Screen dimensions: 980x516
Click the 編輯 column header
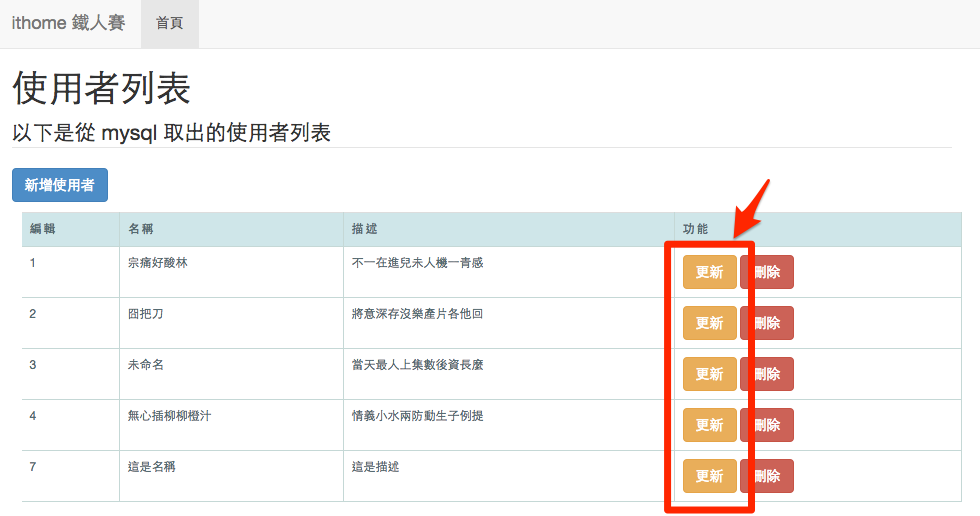tap(43, 229)
